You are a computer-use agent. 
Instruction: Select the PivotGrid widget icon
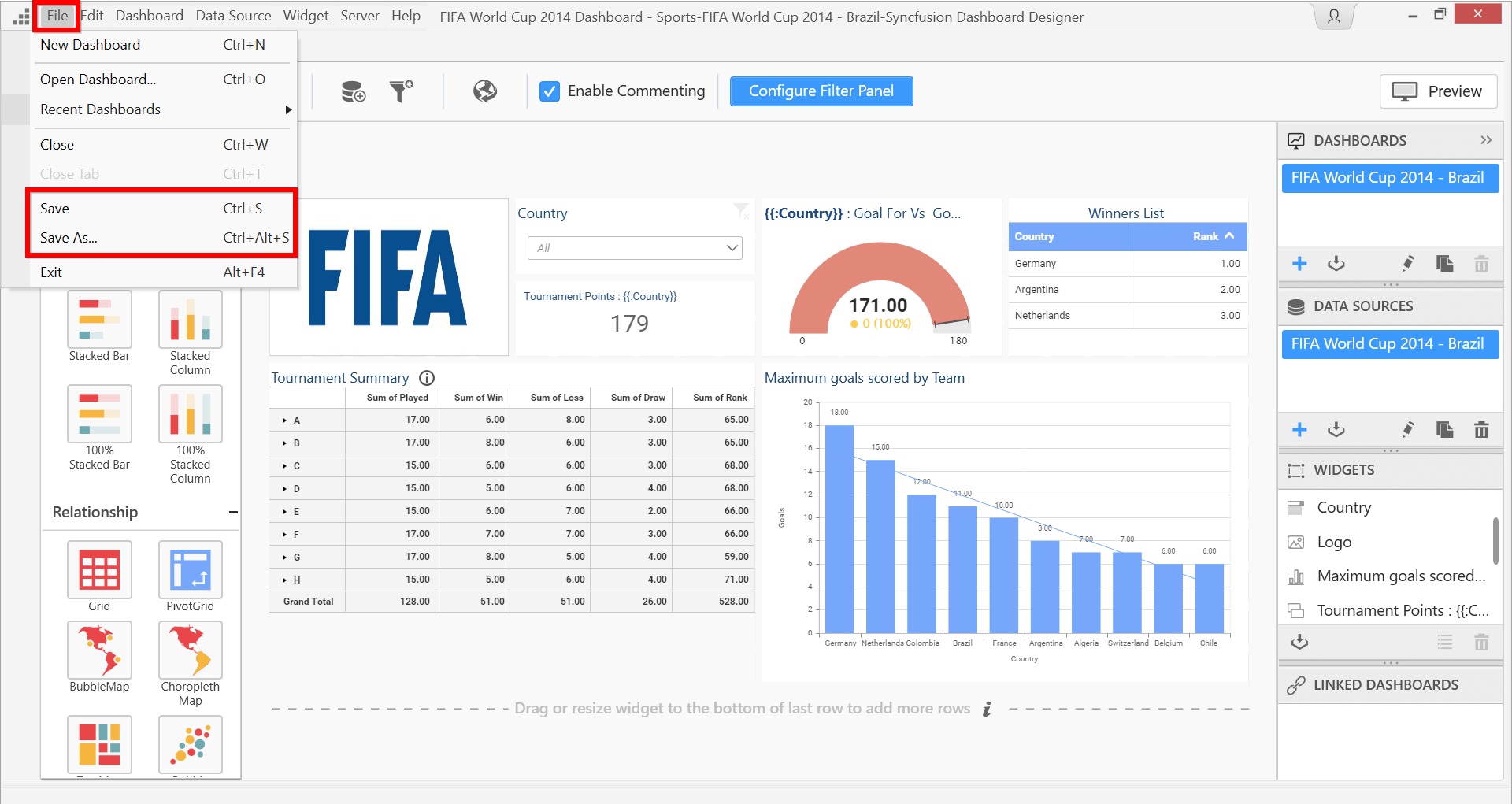click(191, 569)
